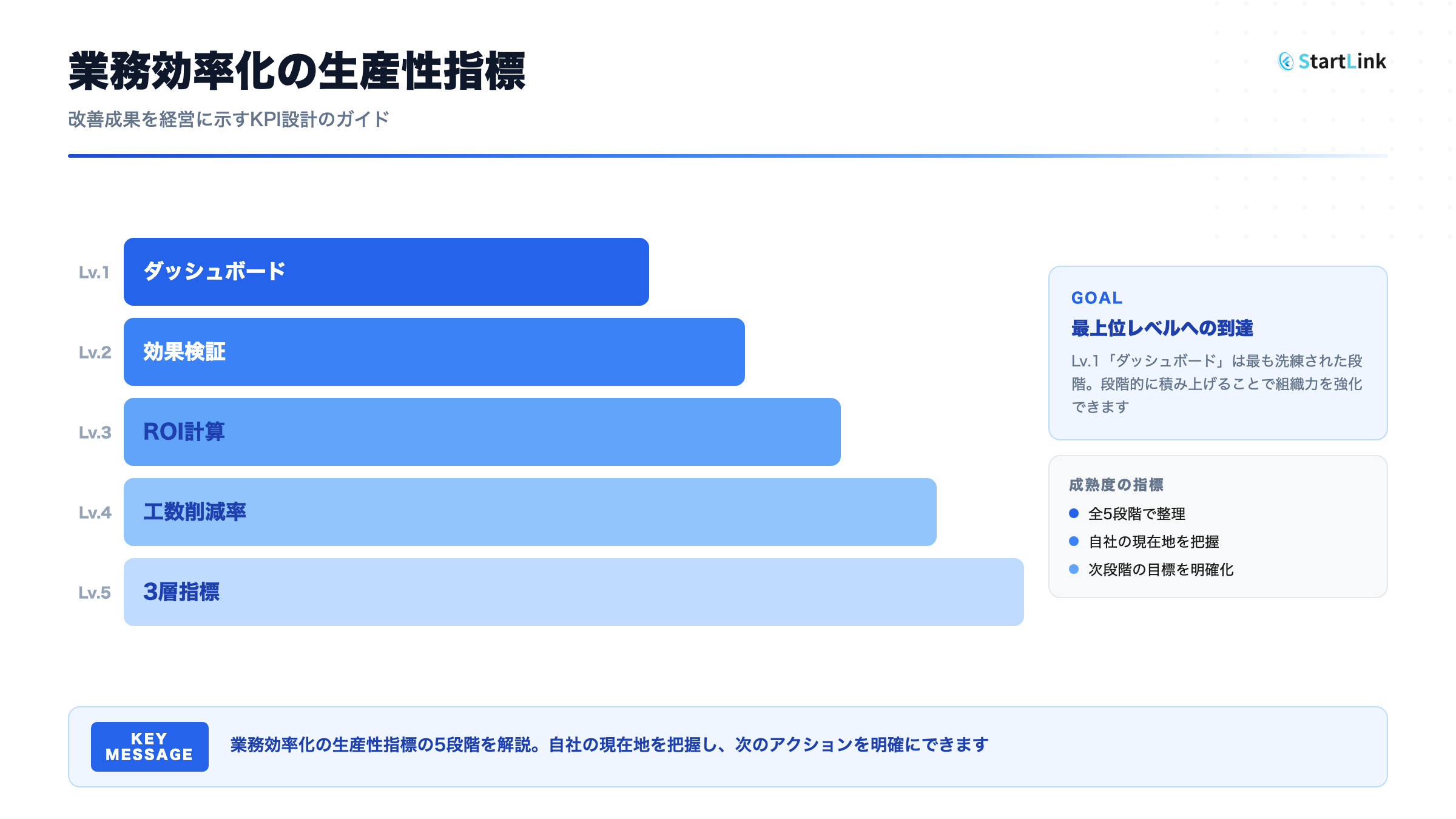
Task: Click the 成熟度の指標 panel title
Action: click(1116, 485)
